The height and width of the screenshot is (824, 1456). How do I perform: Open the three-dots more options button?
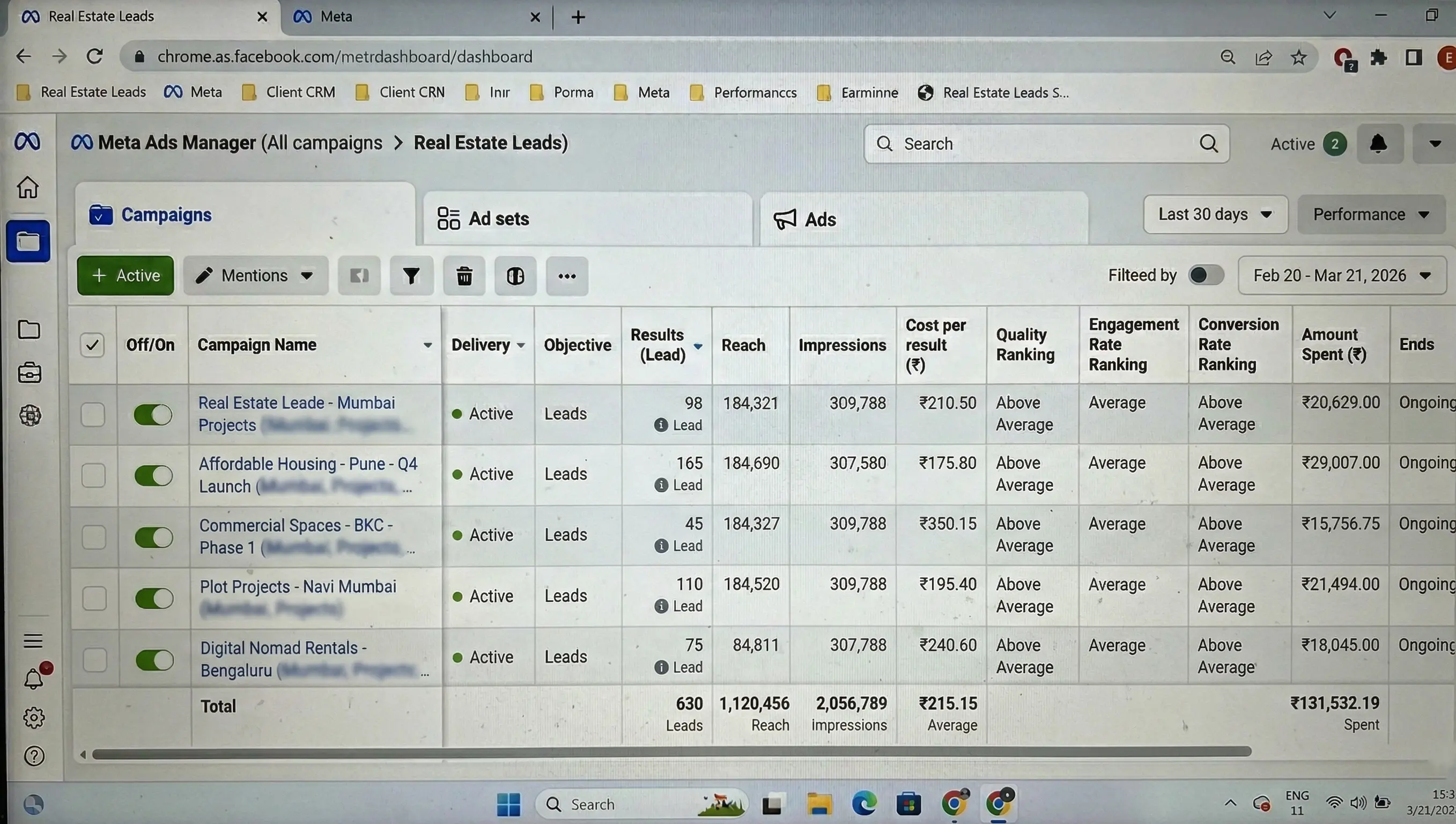[567, 276]
